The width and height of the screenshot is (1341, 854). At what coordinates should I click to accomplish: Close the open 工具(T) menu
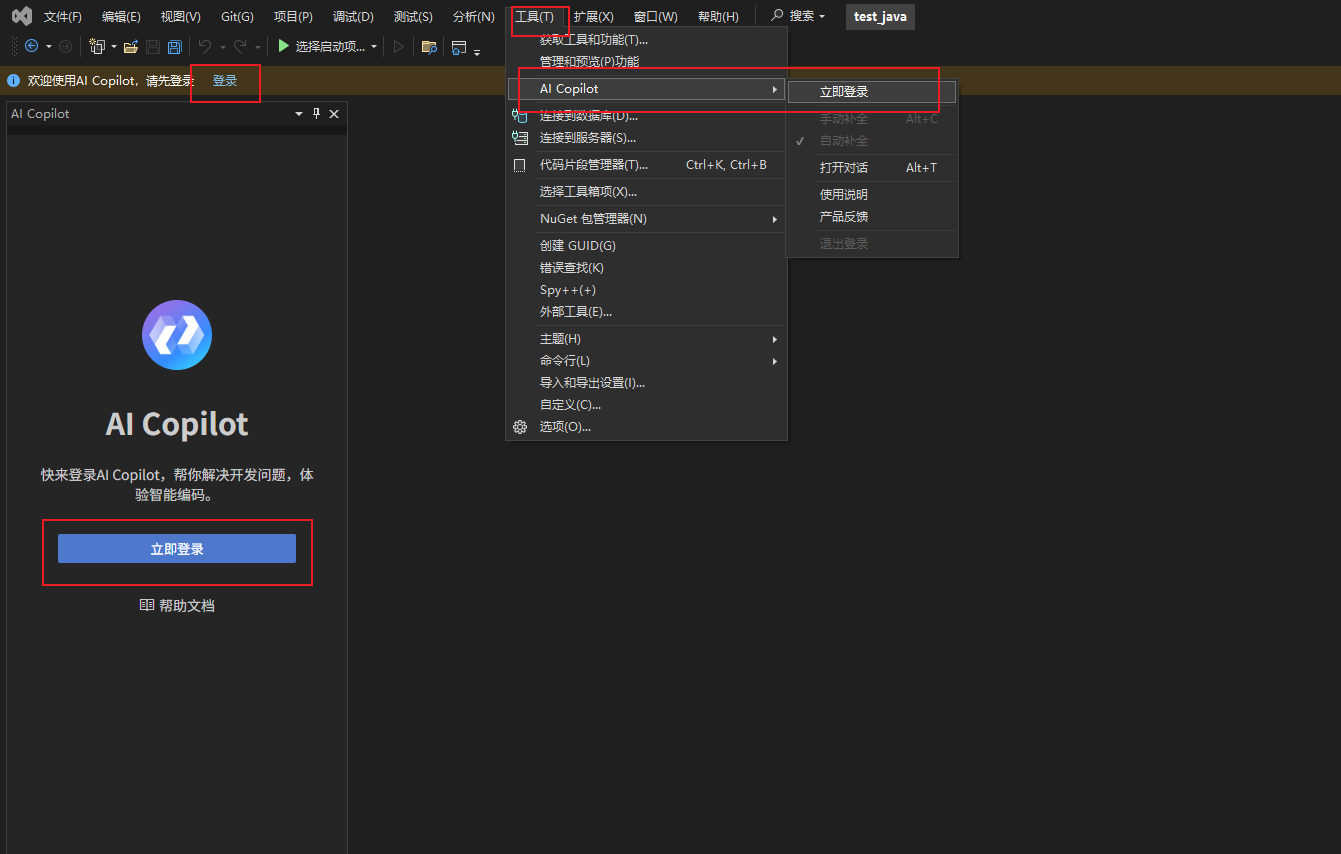534,17
